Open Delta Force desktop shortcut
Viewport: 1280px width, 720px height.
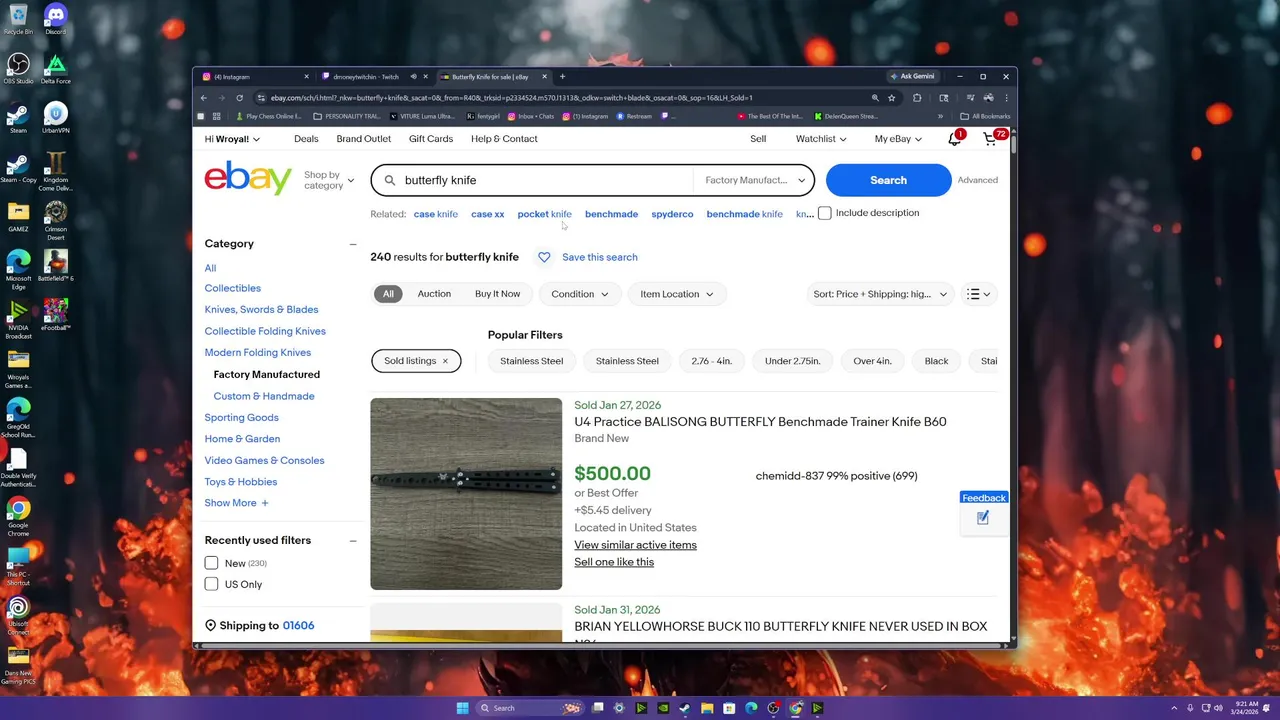(55, 68)
